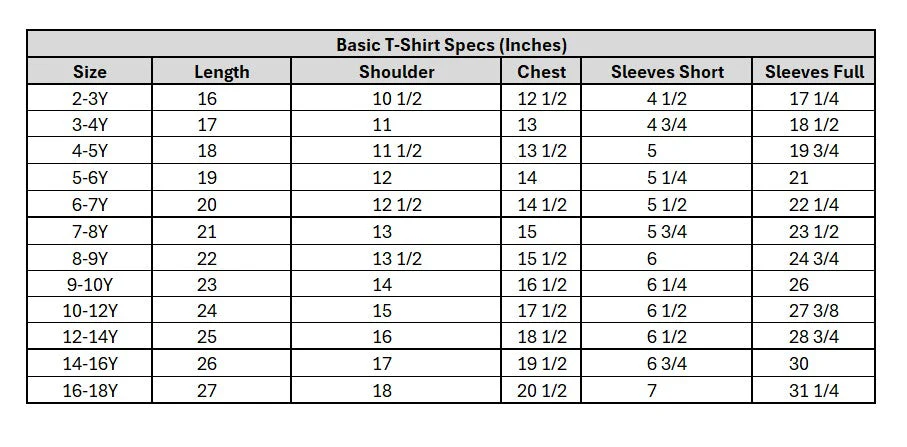Select Shoulder value 10 1/2
Viewport: 907px width, 447px height.
(x=397, y=99)
